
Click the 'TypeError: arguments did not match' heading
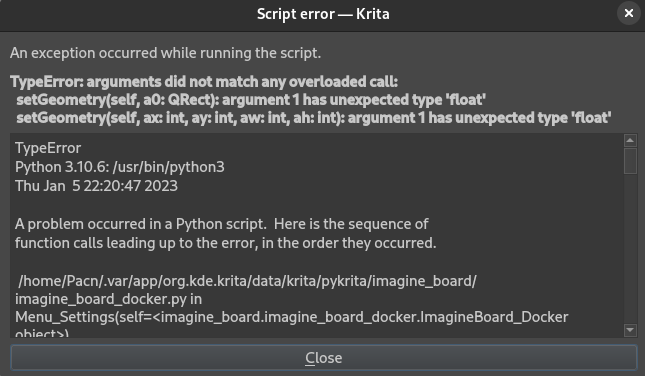tap(204, 81)
